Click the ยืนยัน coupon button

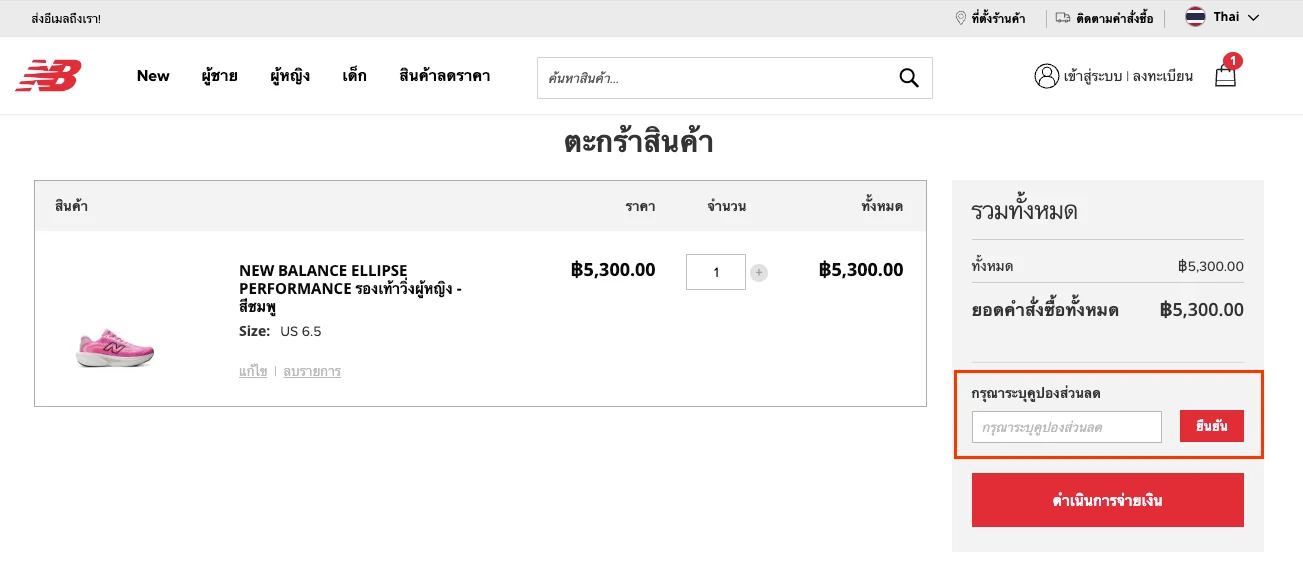(x=1212, y=426)
